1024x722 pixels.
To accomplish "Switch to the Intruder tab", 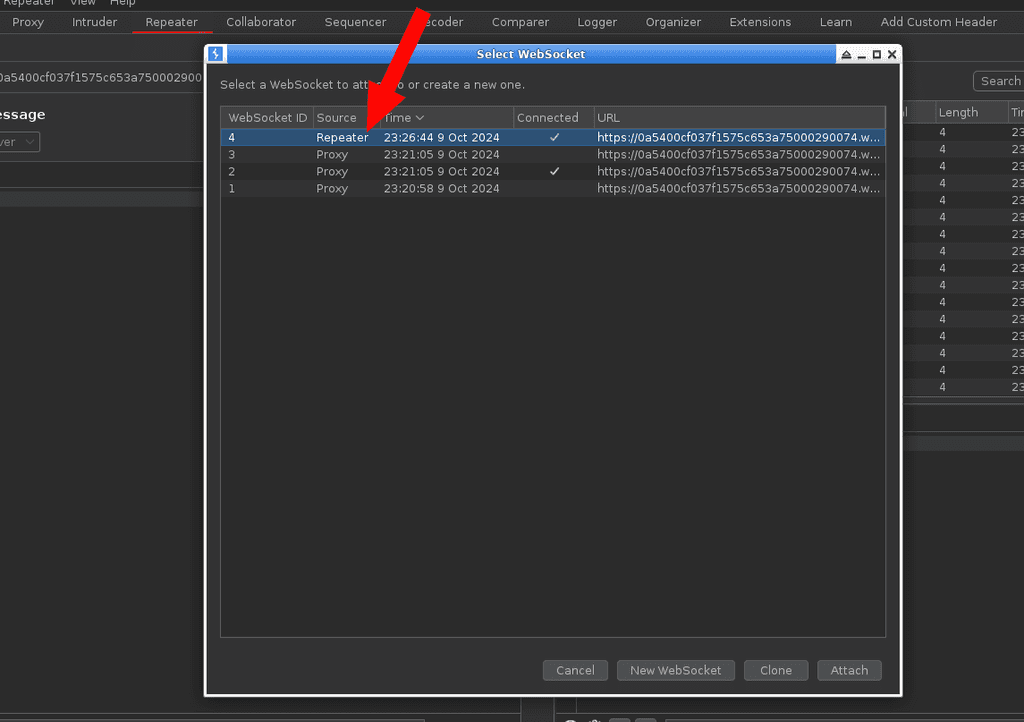I will pyautogui.click(x=94, y=22).
